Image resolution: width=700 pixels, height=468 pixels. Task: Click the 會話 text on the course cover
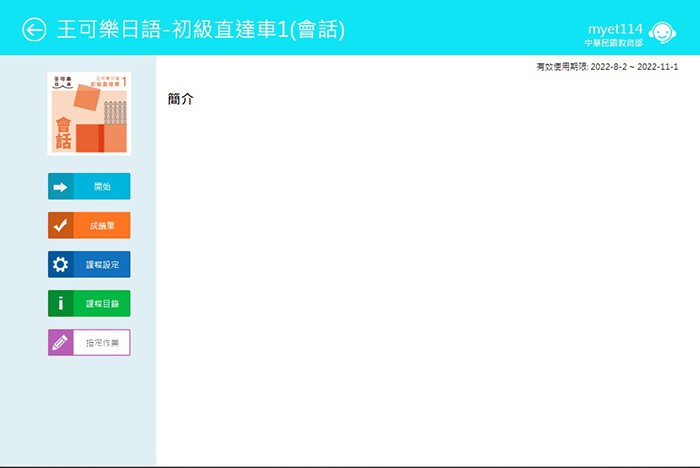pos(63,134)
